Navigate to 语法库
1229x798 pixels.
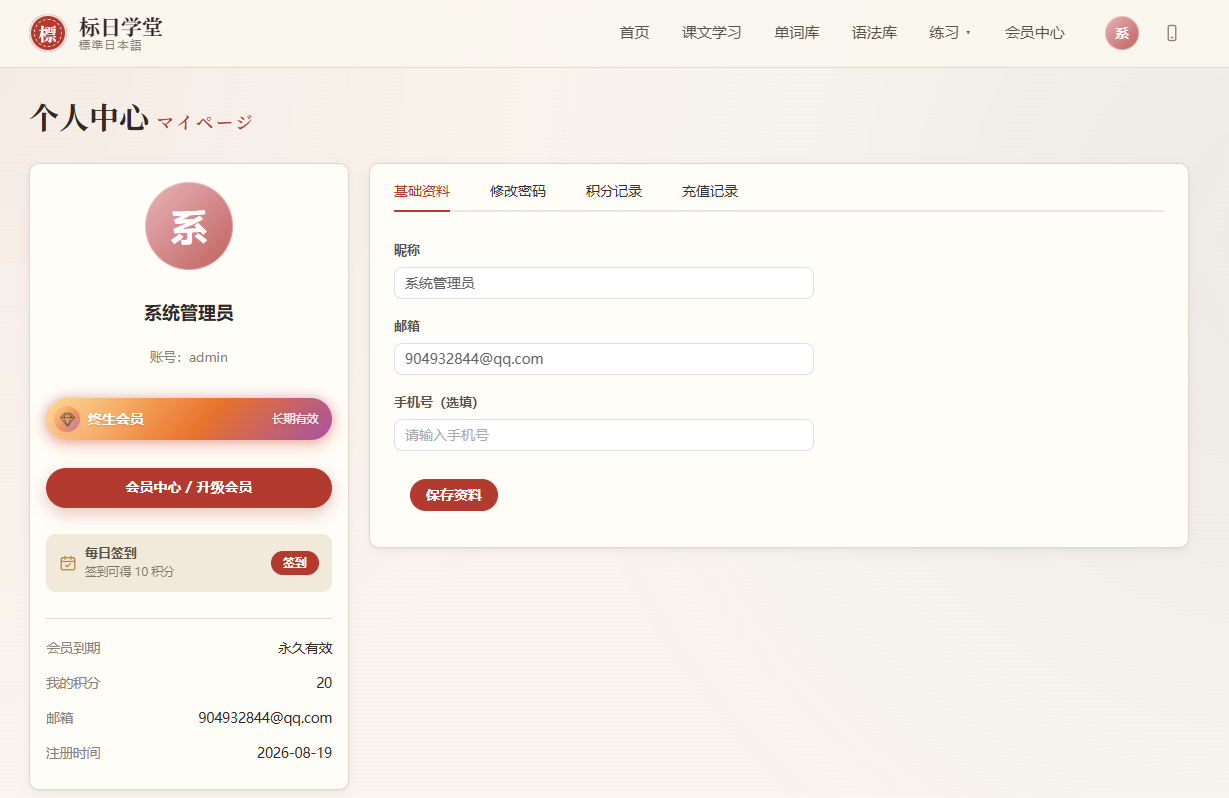(x=874, y=33)
